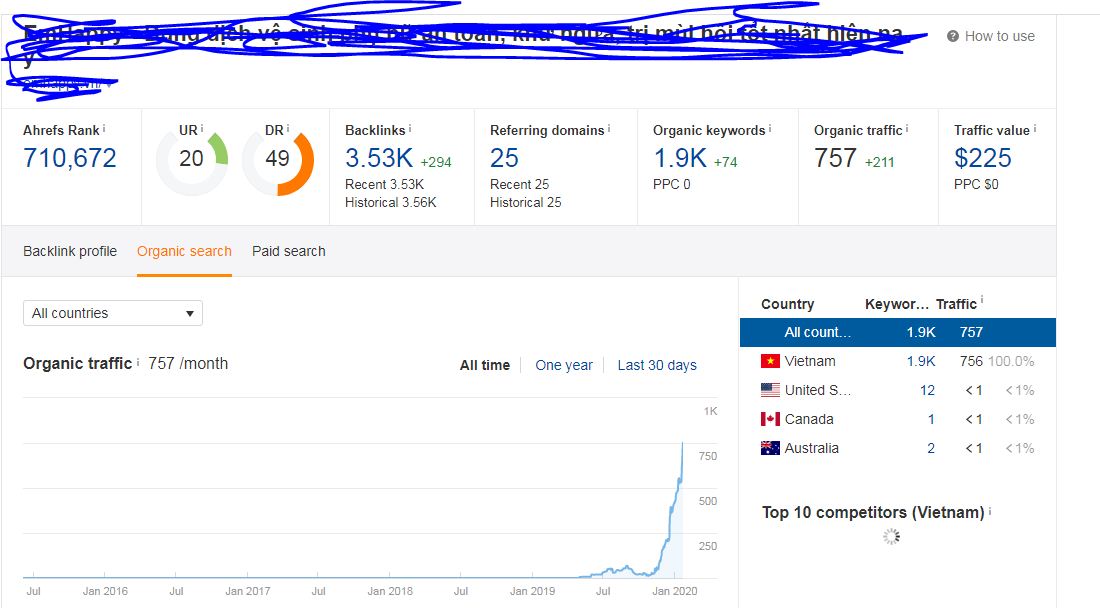Click the Australia keywords count 2
This screenshot has height=608, width=1100.
931,448
